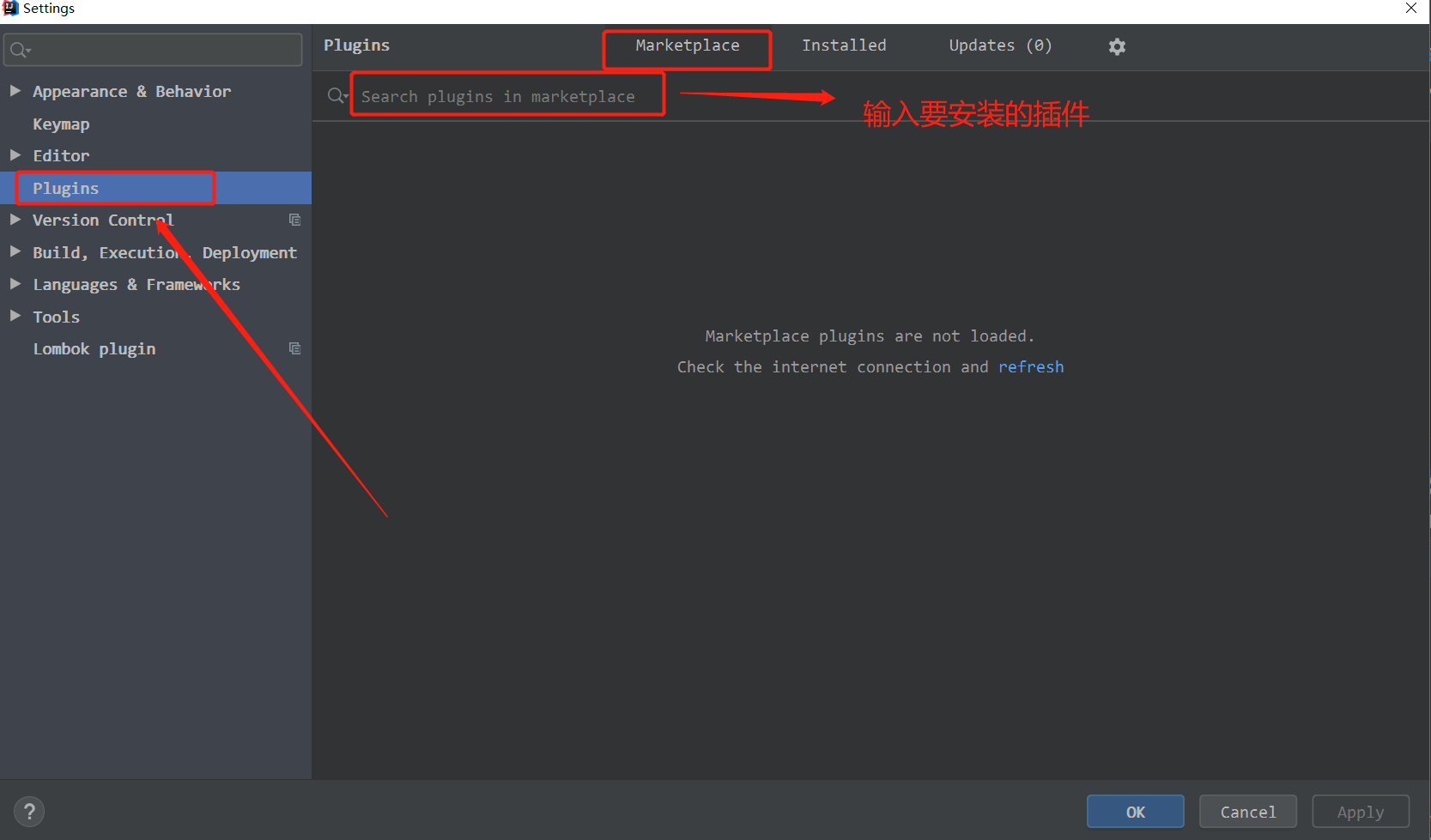Click the gear icon next to Updates tab
The image size is (1431, 840).
(x=1117, y=45)
